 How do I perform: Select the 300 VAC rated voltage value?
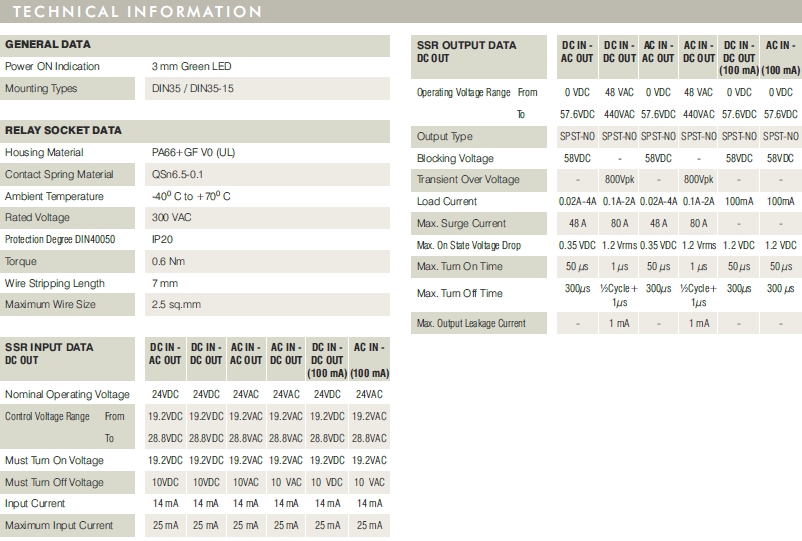172,218
